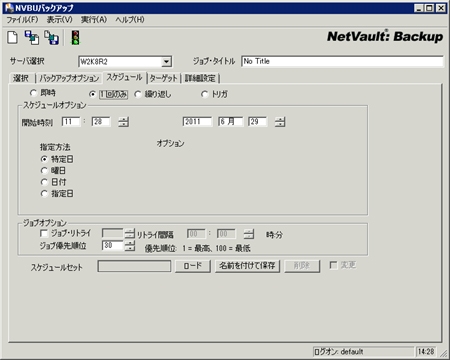Click the NVBU app icon in title bar
This screenshot has width=450, height=360.
click(x=9, y=8)
